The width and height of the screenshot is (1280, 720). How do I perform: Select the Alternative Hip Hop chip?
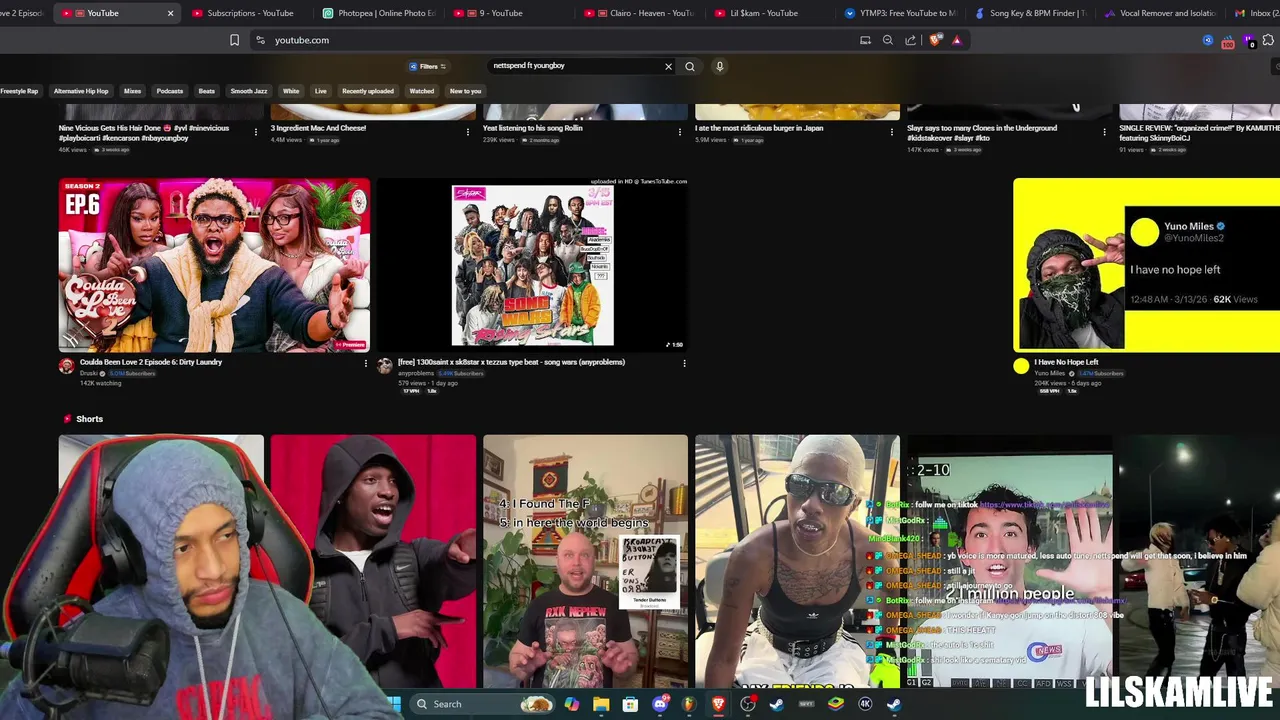(x=81, y=91)
